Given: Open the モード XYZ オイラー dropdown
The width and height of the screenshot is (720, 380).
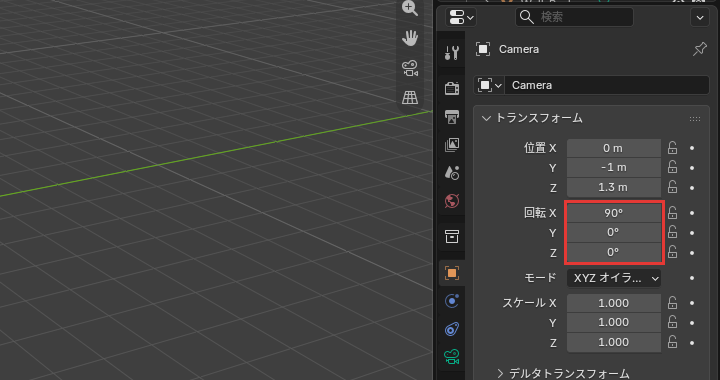Looking at the screenshot, I should 613,278.
